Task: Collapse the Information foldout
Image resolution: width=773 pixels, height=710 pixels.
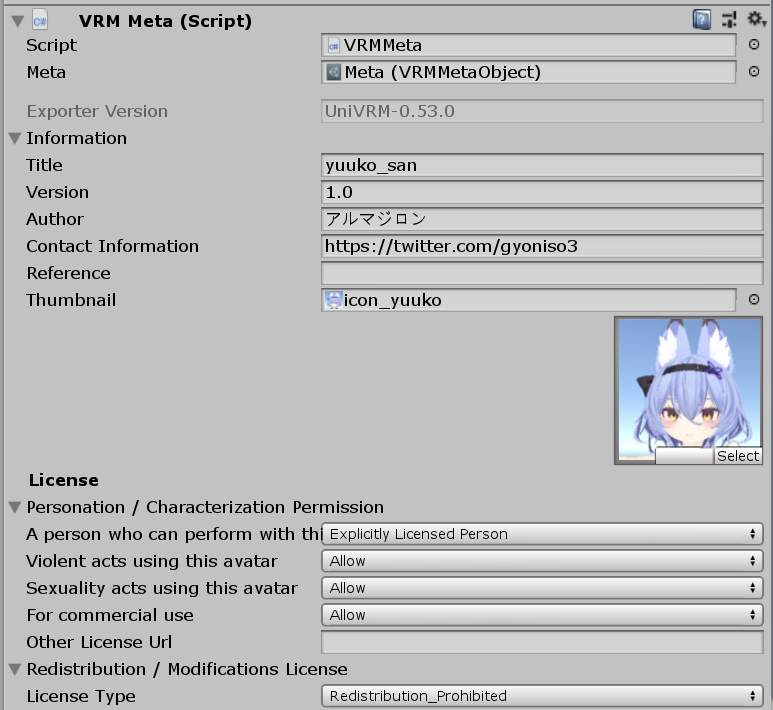Action: coord(15,138)
